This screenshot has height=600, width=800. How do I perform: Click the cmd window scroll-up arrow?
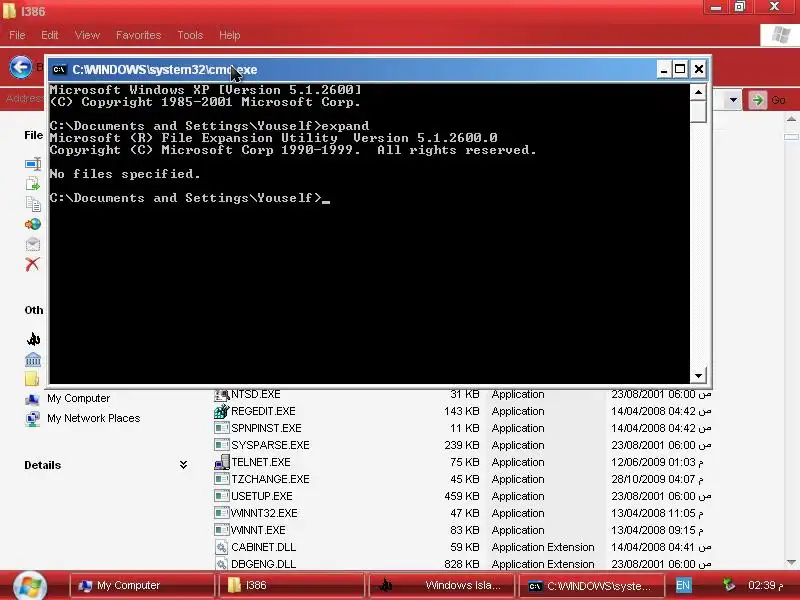pos(698,92)
